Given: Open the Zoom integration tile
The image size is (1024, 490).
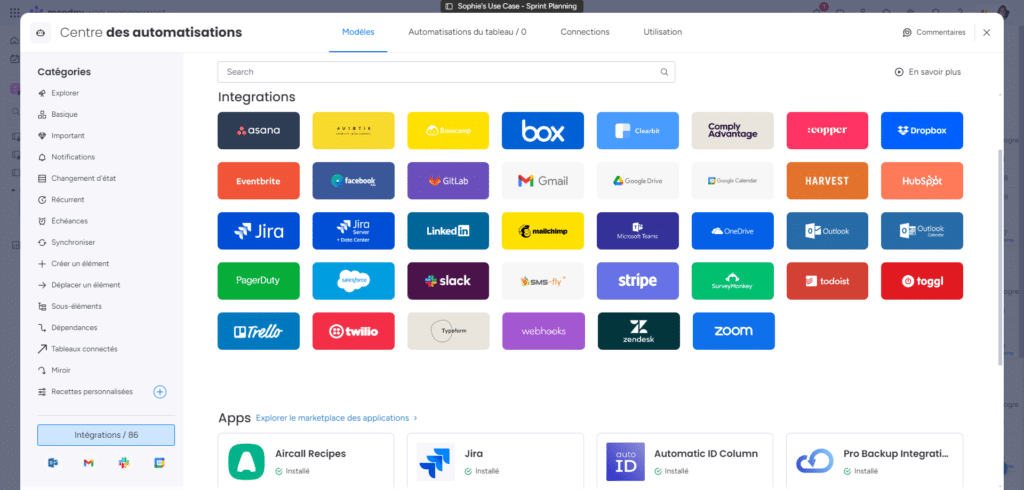Looking at the screenshot, I should click(733, 331).
